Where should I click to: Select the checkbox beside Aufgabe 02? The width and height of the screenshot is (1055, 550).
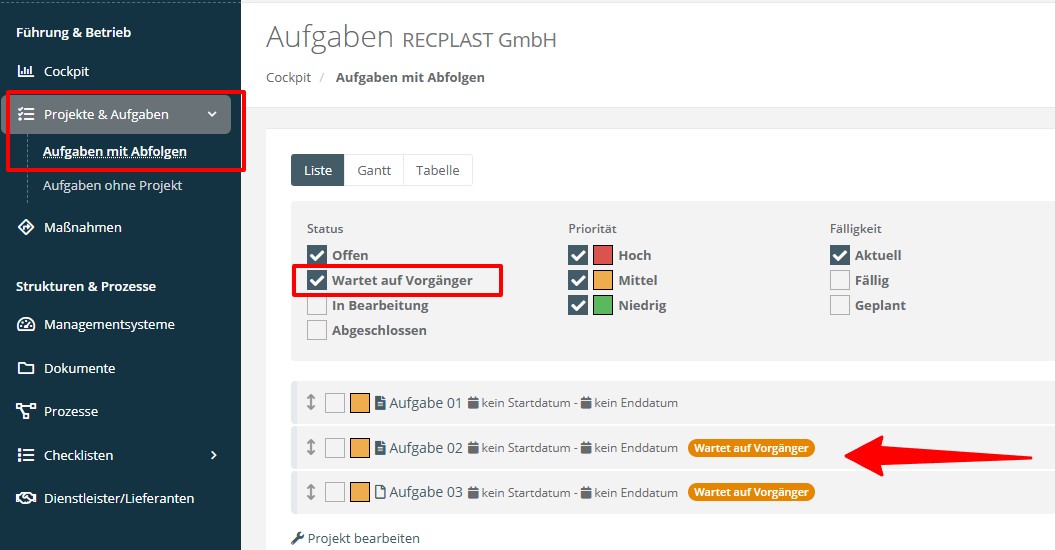pyautogui.click(x=335, y=448)
